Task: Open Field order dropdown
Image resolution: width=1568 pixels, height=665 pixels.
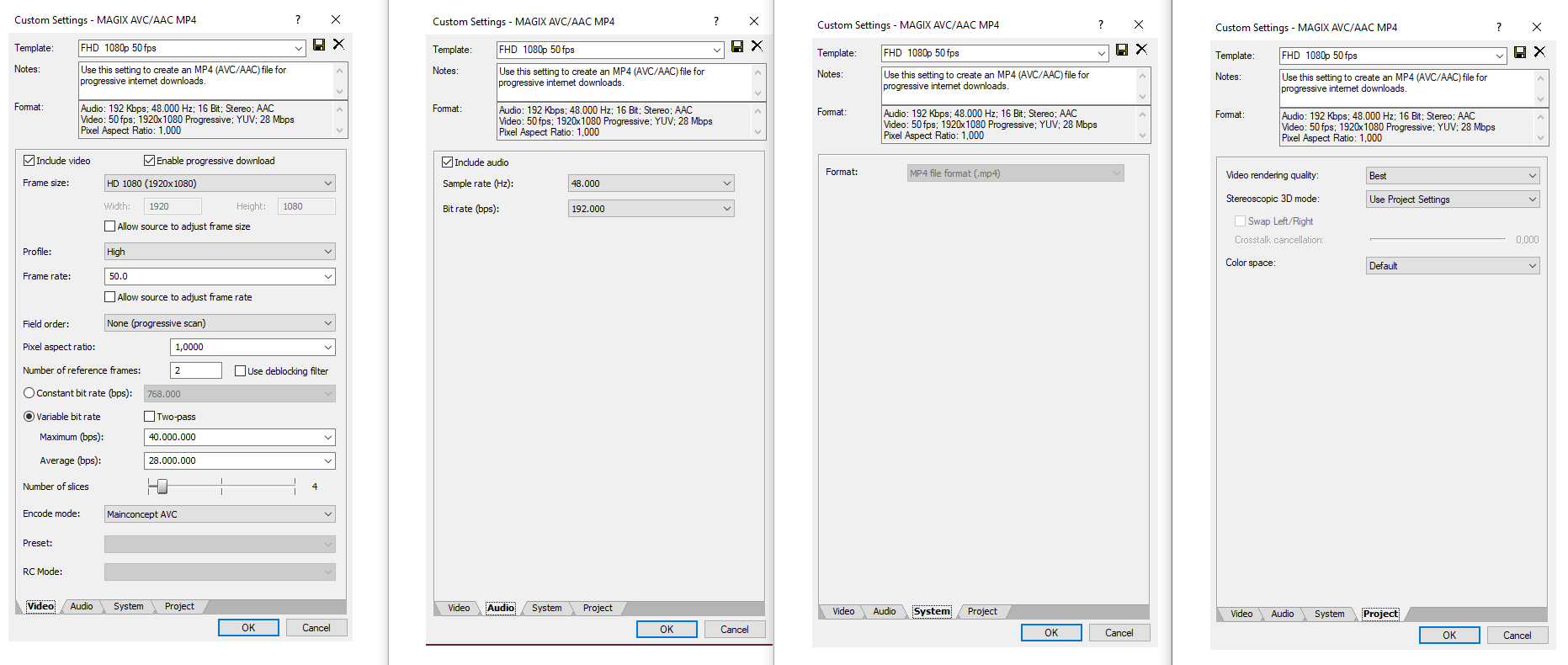Action: tap(220, 323)
